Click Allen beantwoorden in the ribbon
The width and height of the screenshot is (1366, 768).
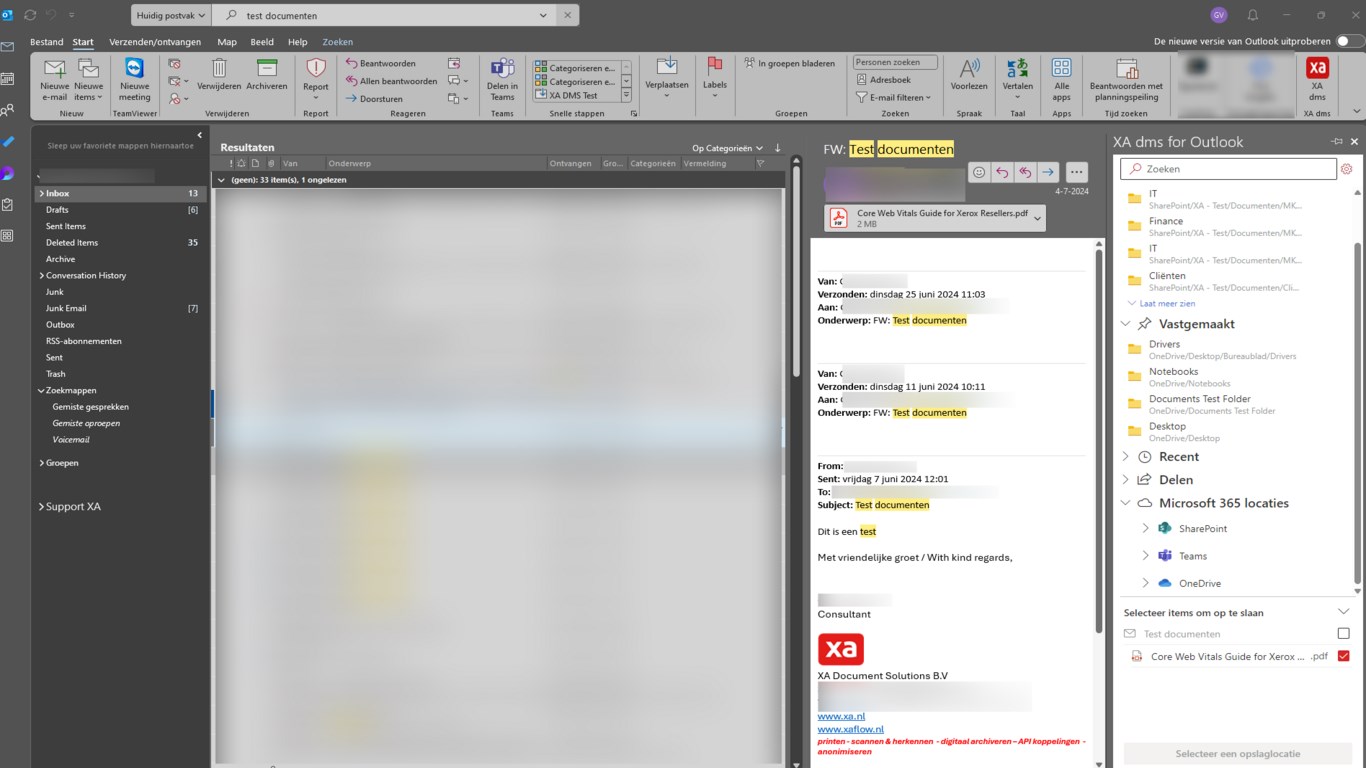(391, 81)
